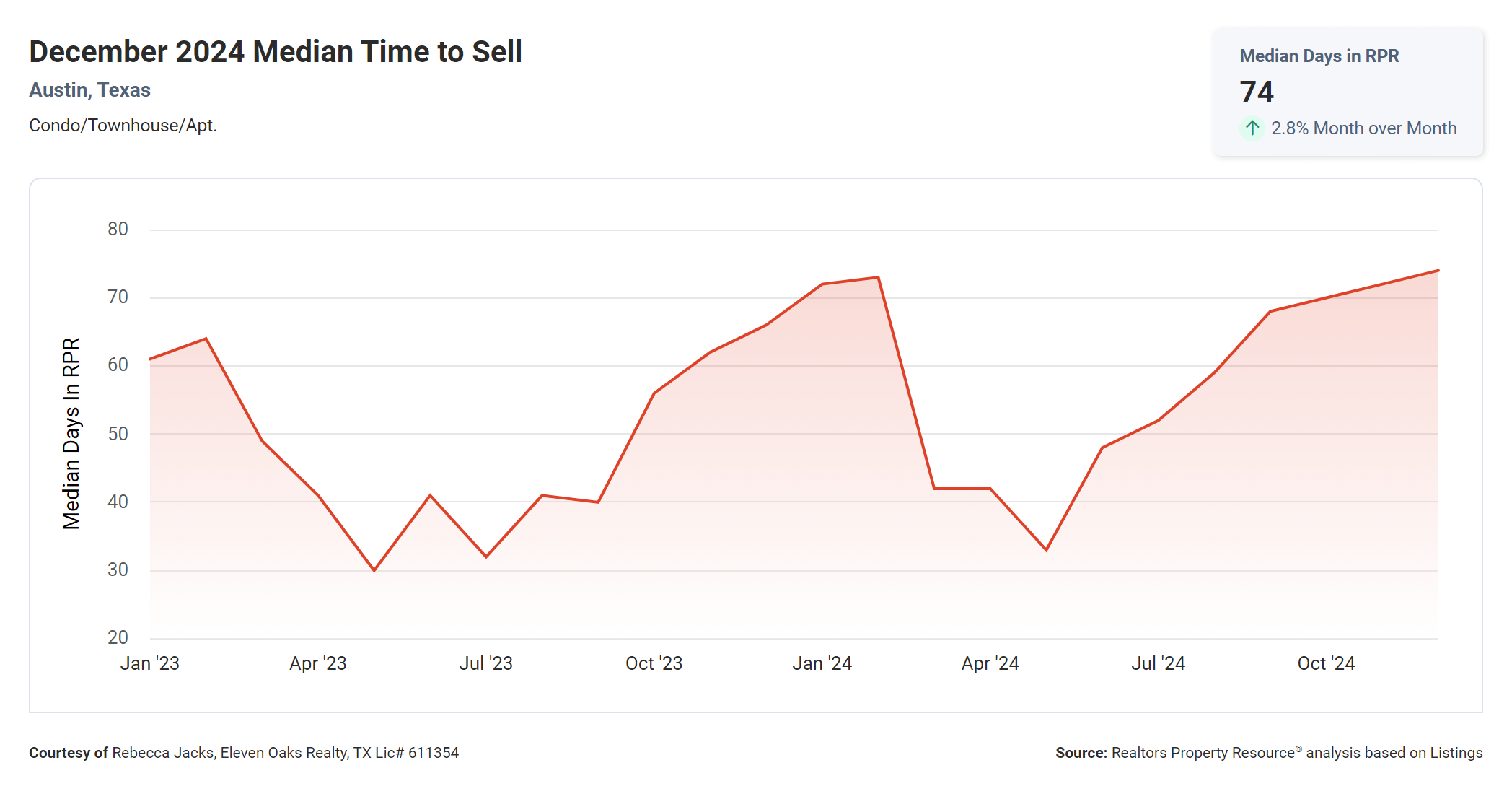Click the green upward arrow icon
The width and height of the screenshot is (1512, 794).
[x=1252, y=128]
